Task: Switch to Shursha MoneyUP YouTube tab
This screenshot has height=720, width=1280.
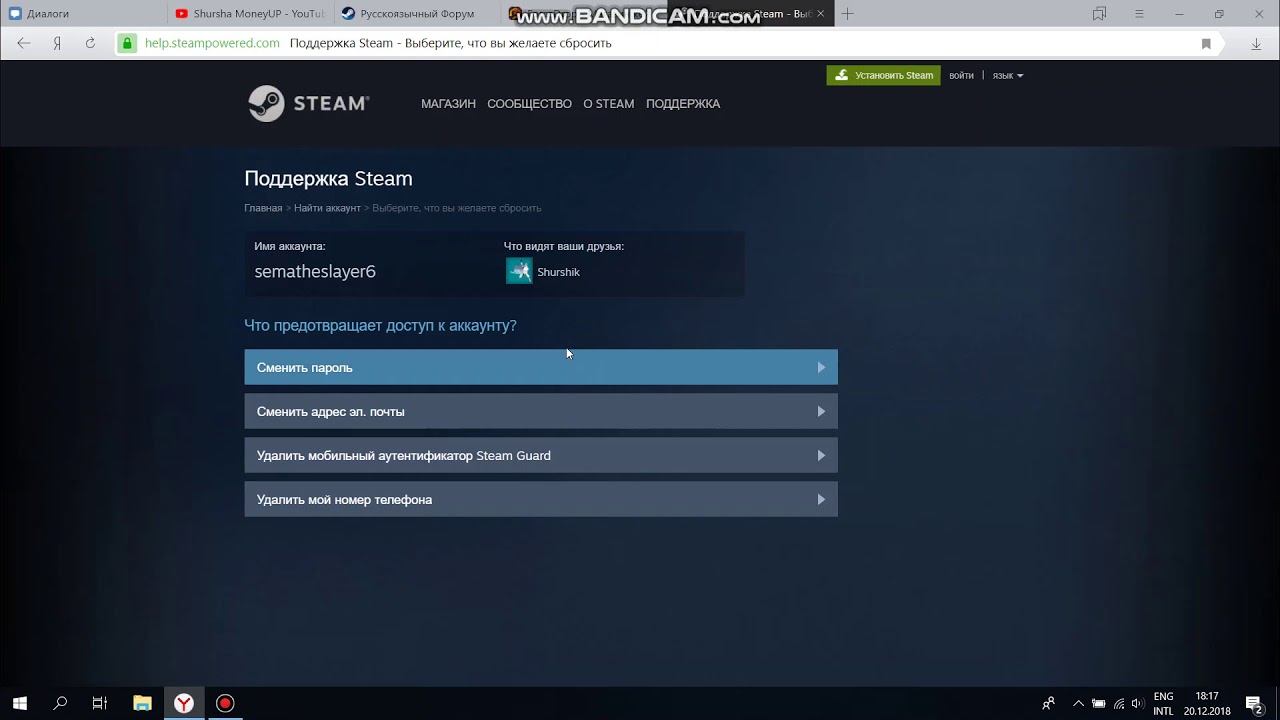Action: (x=250, y=14)
